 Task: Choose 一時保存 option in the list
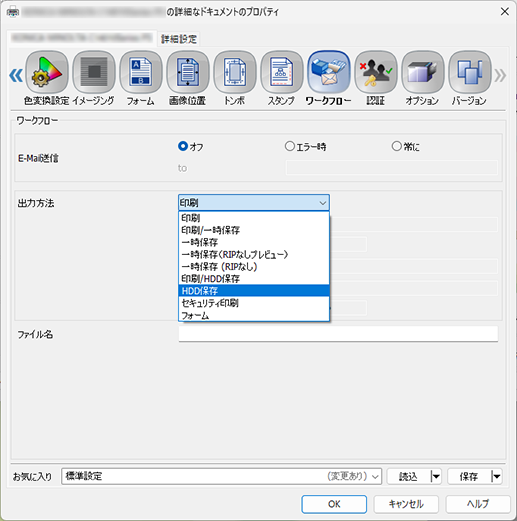tap(254, 242)
